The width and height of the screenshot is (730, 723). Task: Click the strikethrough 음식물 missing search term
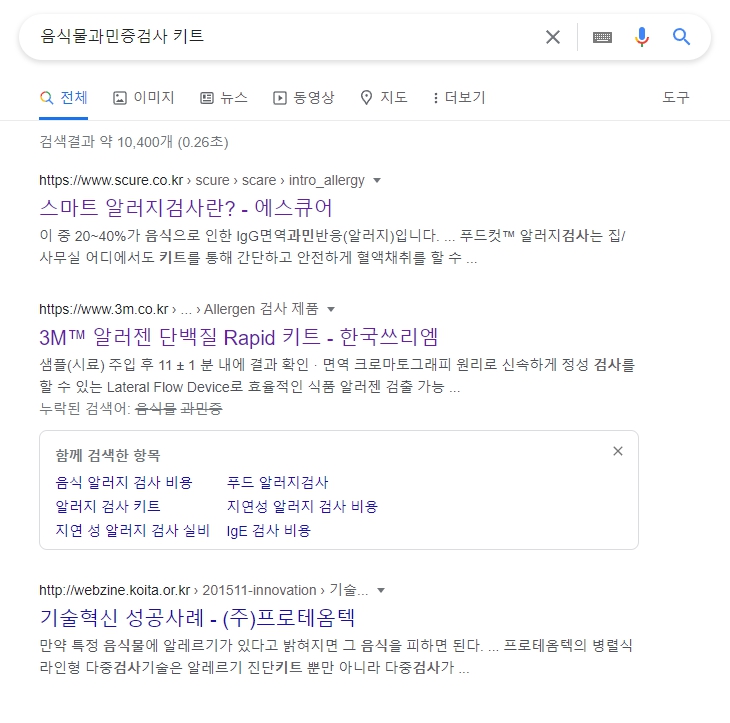[155, 409]
